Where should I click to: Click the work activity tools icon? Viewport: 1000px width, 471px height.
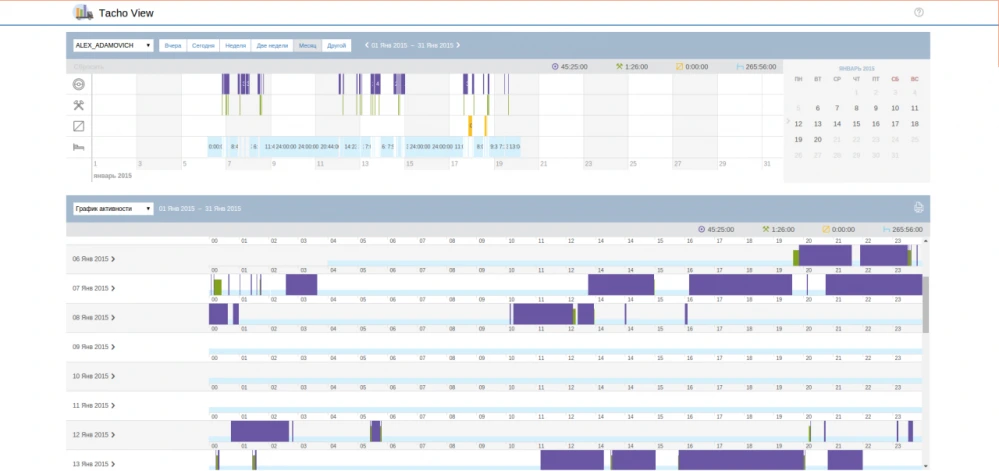pyautogui.click(x=79, y=105)
